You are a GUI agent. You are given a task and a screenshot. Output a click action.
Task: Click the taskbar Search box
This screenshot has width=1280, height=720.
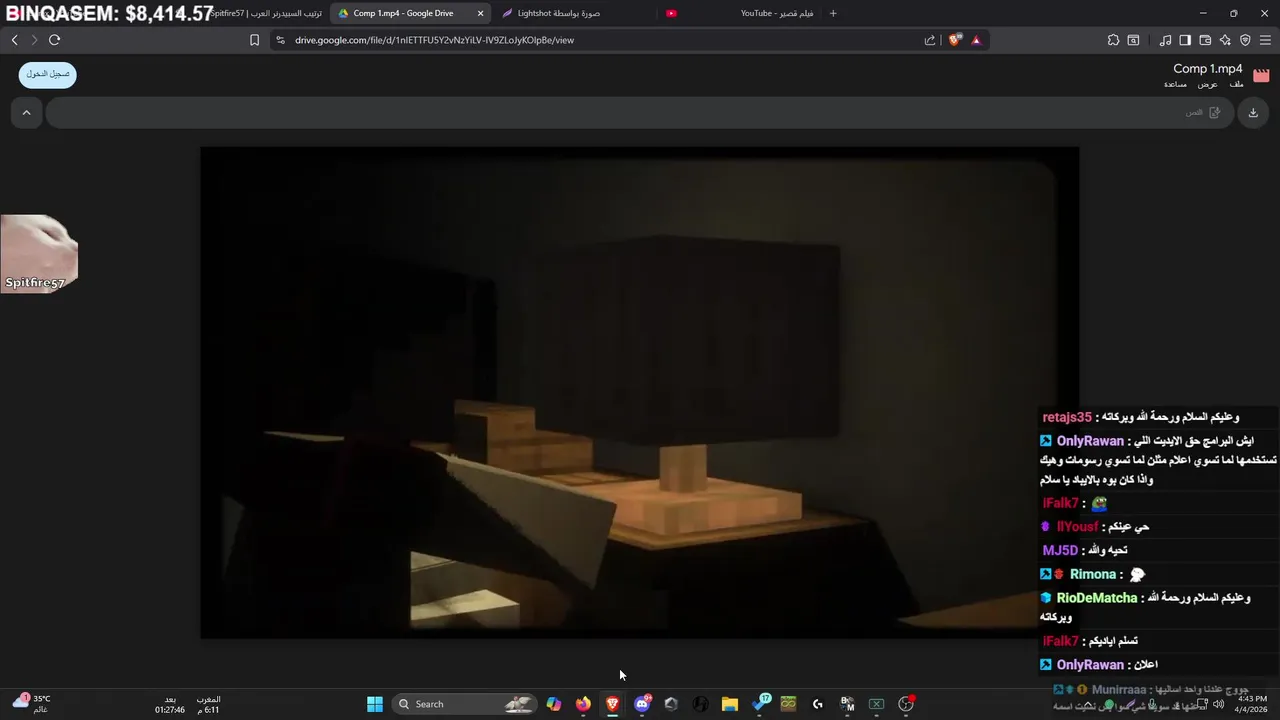(465, 704)
